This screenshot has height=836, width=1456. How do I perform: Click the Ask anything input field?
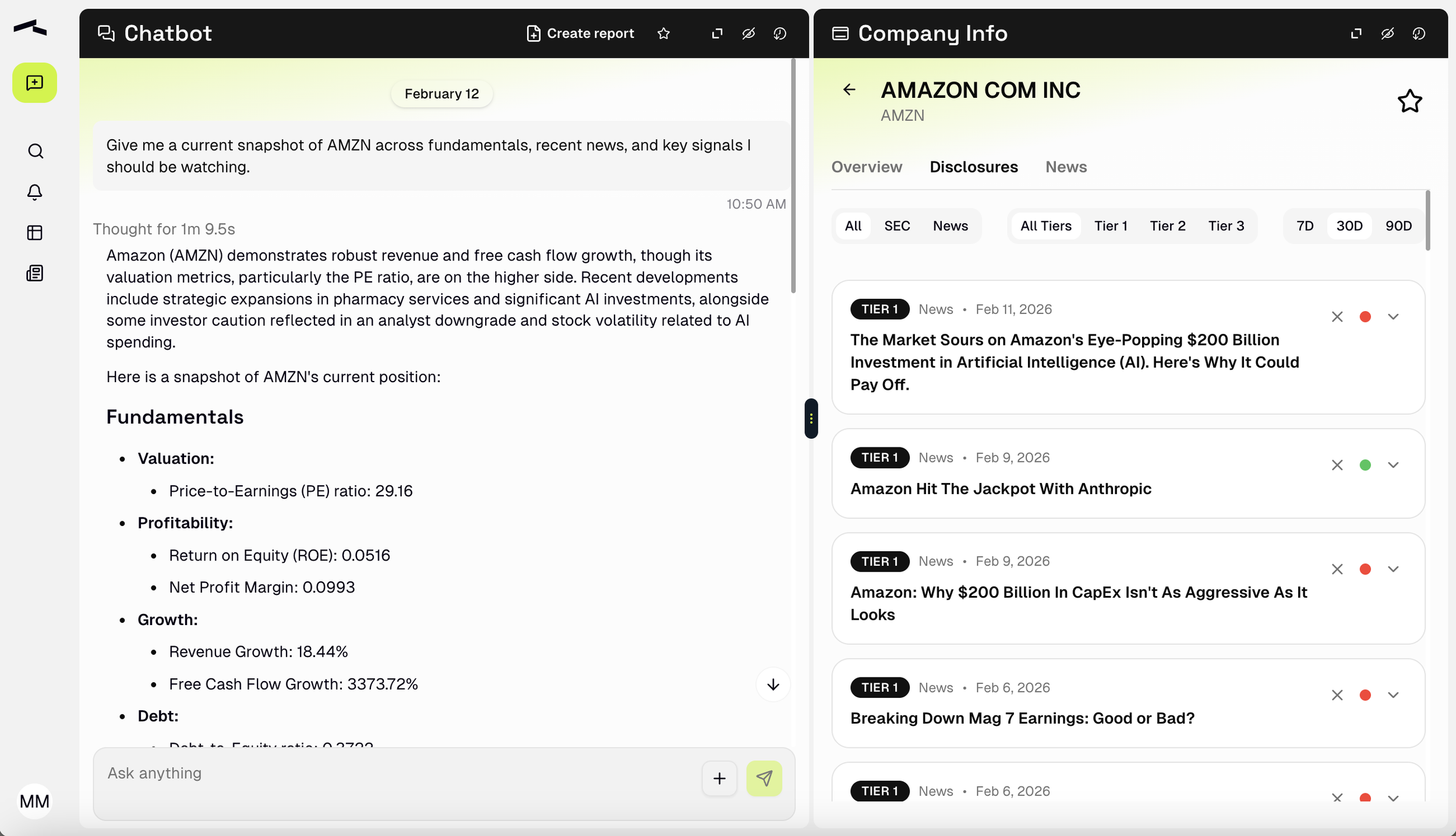396,773
